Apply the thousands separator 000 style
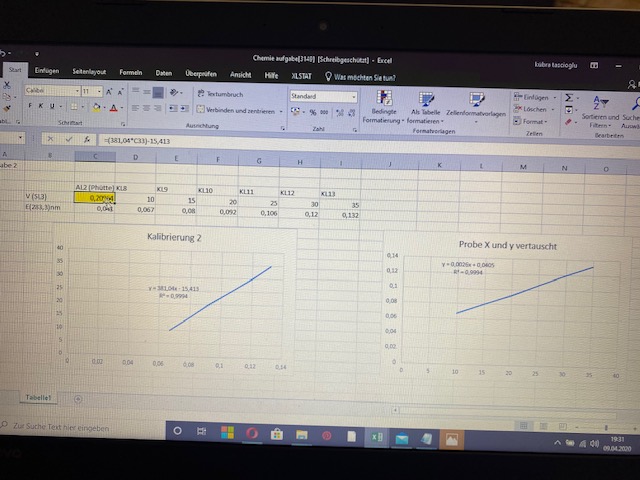Viewport: 640px width, 480px height. pos(324,112)
